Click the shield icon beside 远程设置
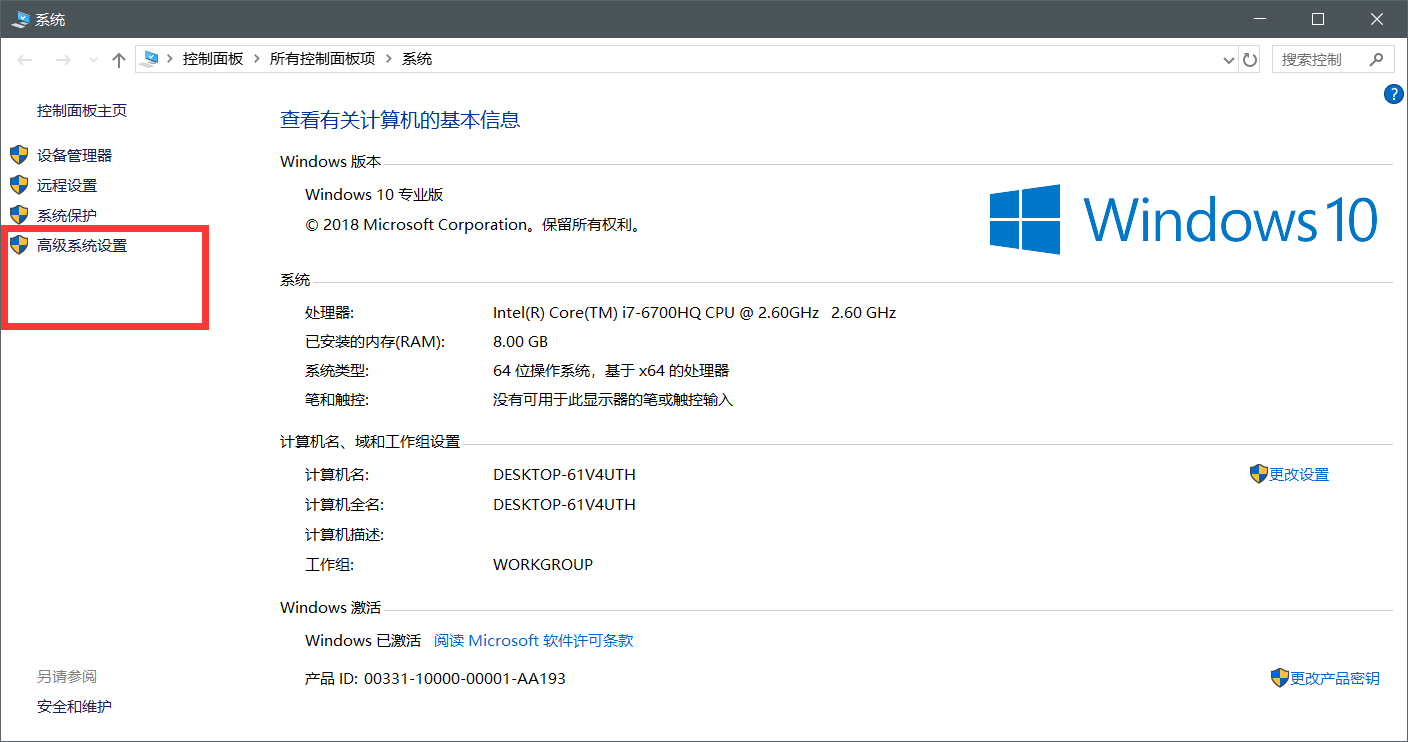Screen dimensions: 1408x742 pos(19,185)
